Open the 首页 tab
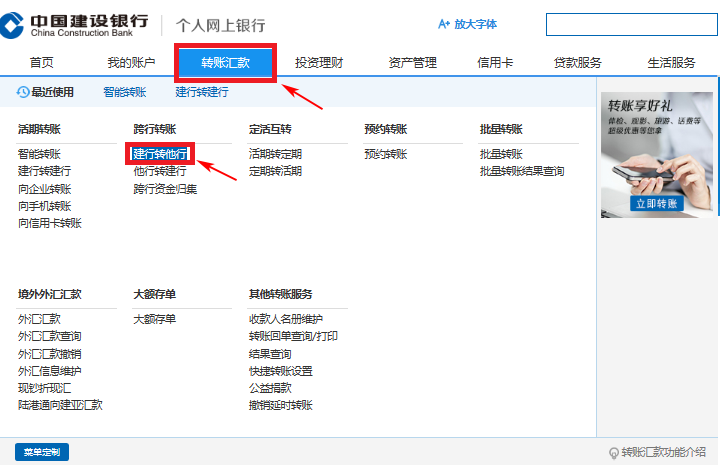The width and height of the screenshot is (720, 465). [41, 62]
